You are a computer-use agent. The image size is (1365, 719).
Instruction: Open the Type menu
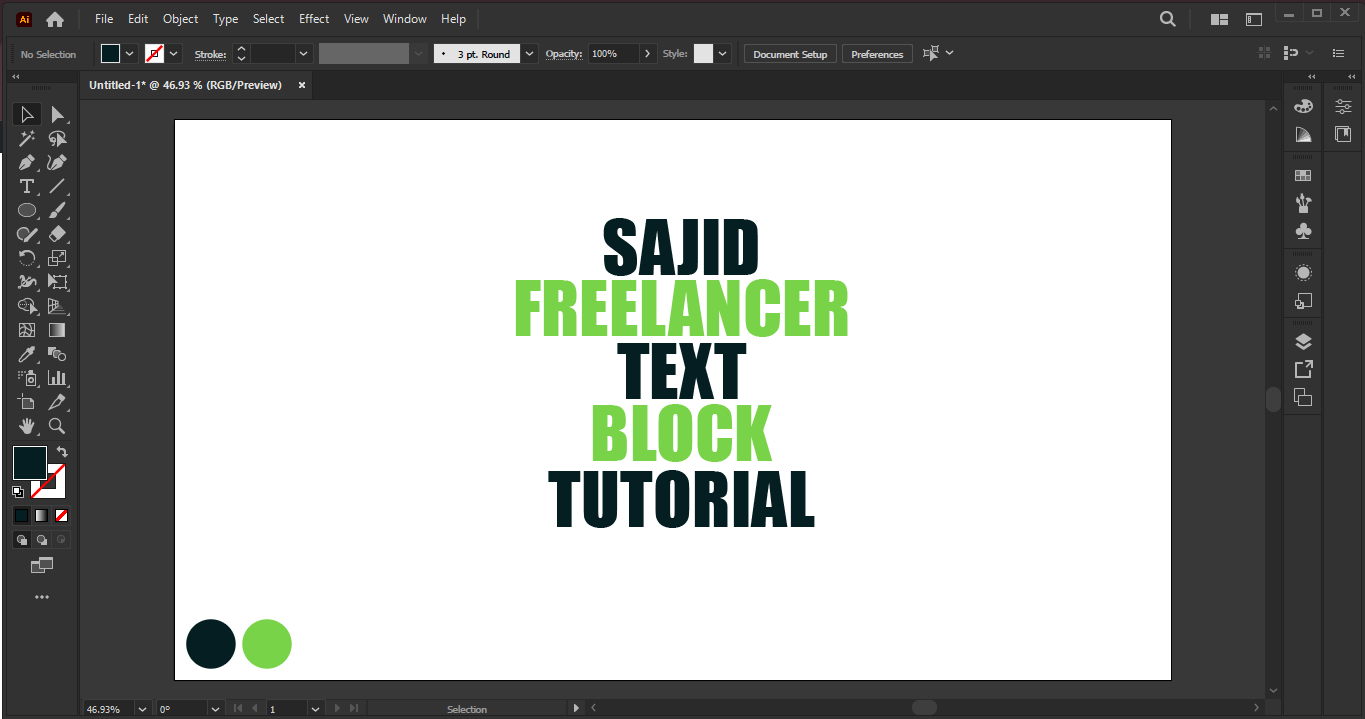226,19
